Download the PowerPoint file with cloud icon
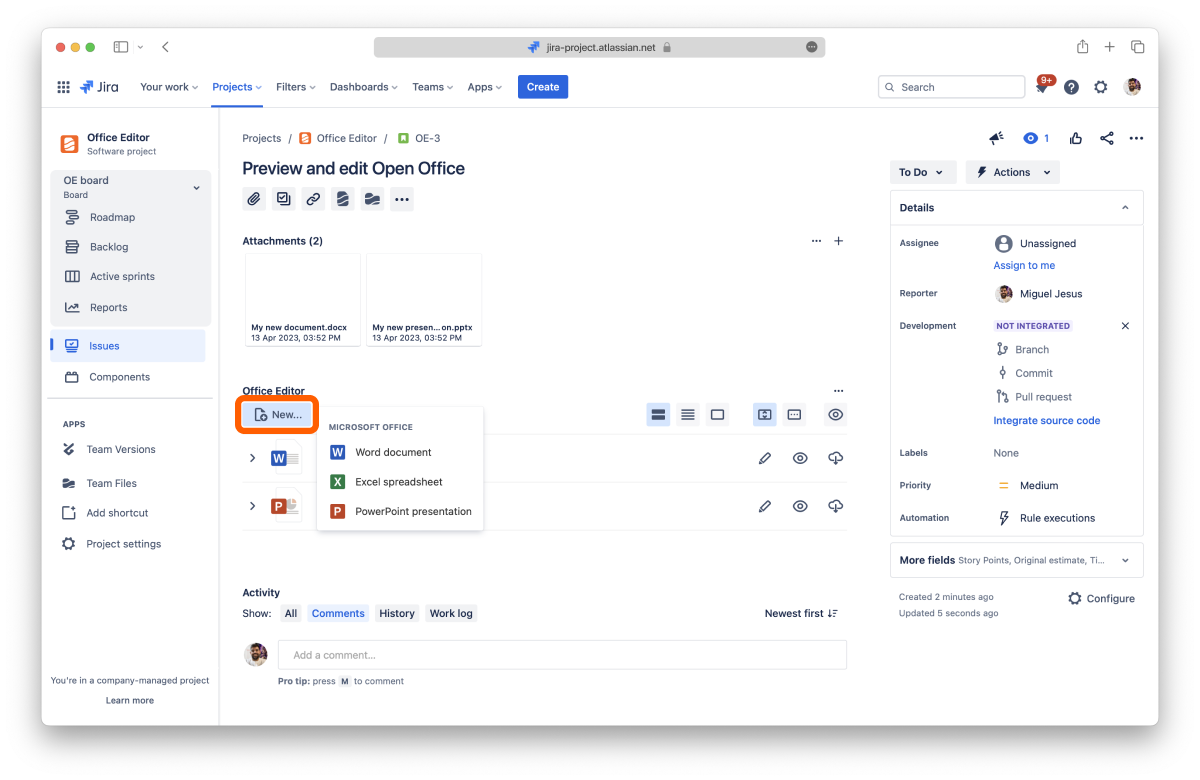Viewport: 1200px width, 780px height. pos(836,506)
